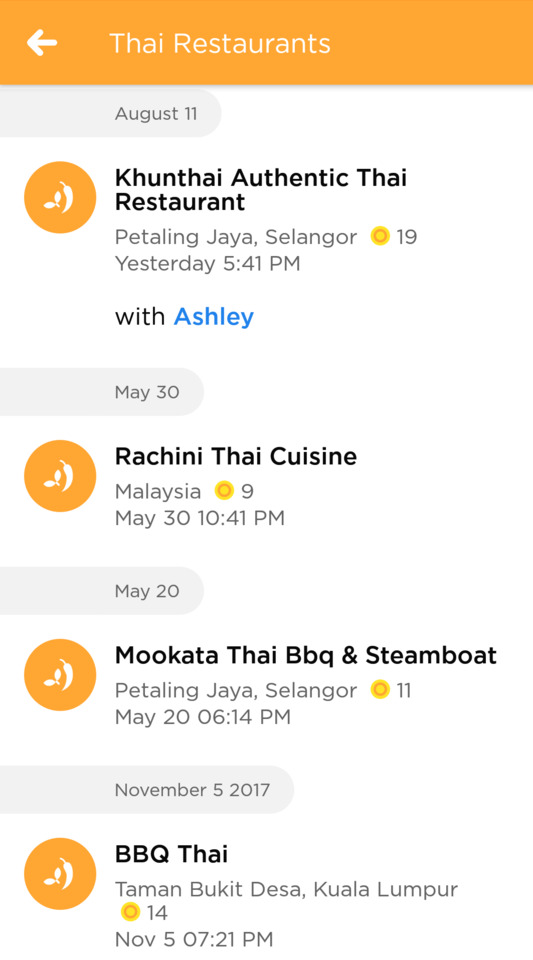Open Khunthai Authentic Thai Restaurant check-in
This screenshot has height=960, width=533.
coord(261,190)
